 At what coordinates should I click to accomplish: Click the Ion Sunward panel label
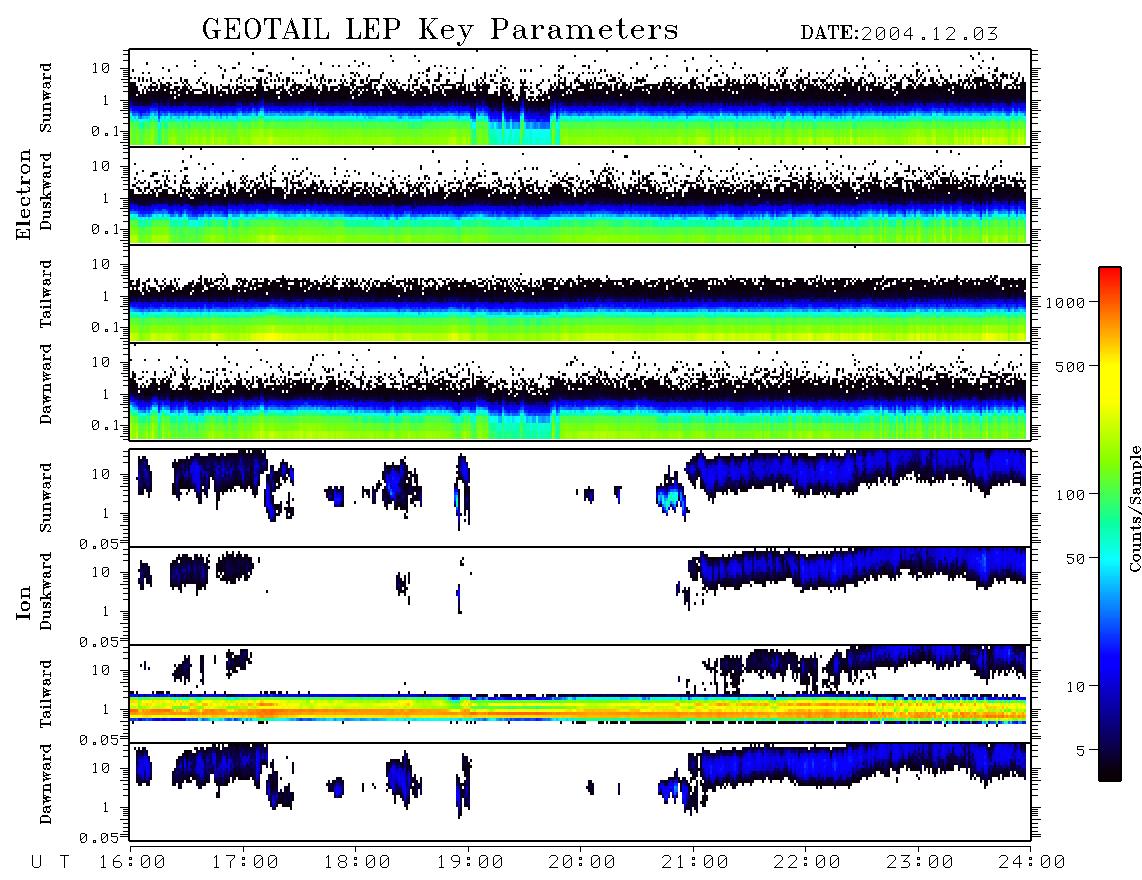coord(46,497)
